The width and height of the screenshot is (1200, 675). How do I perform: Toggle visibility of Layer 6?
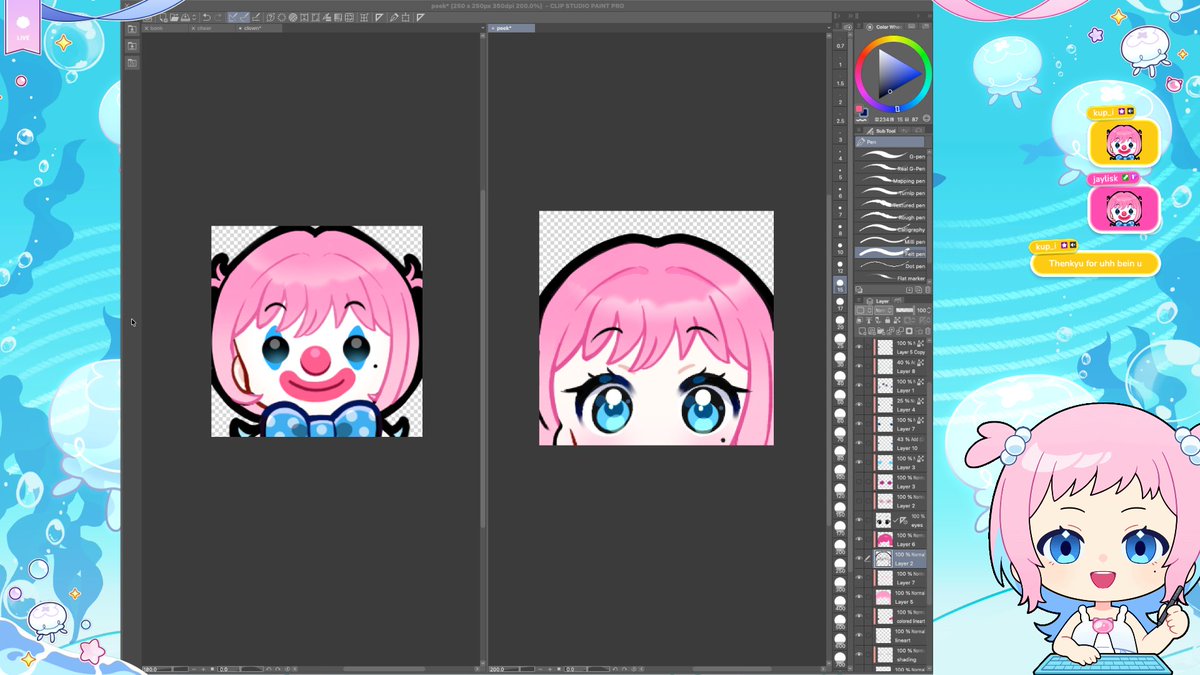point(859,539)
